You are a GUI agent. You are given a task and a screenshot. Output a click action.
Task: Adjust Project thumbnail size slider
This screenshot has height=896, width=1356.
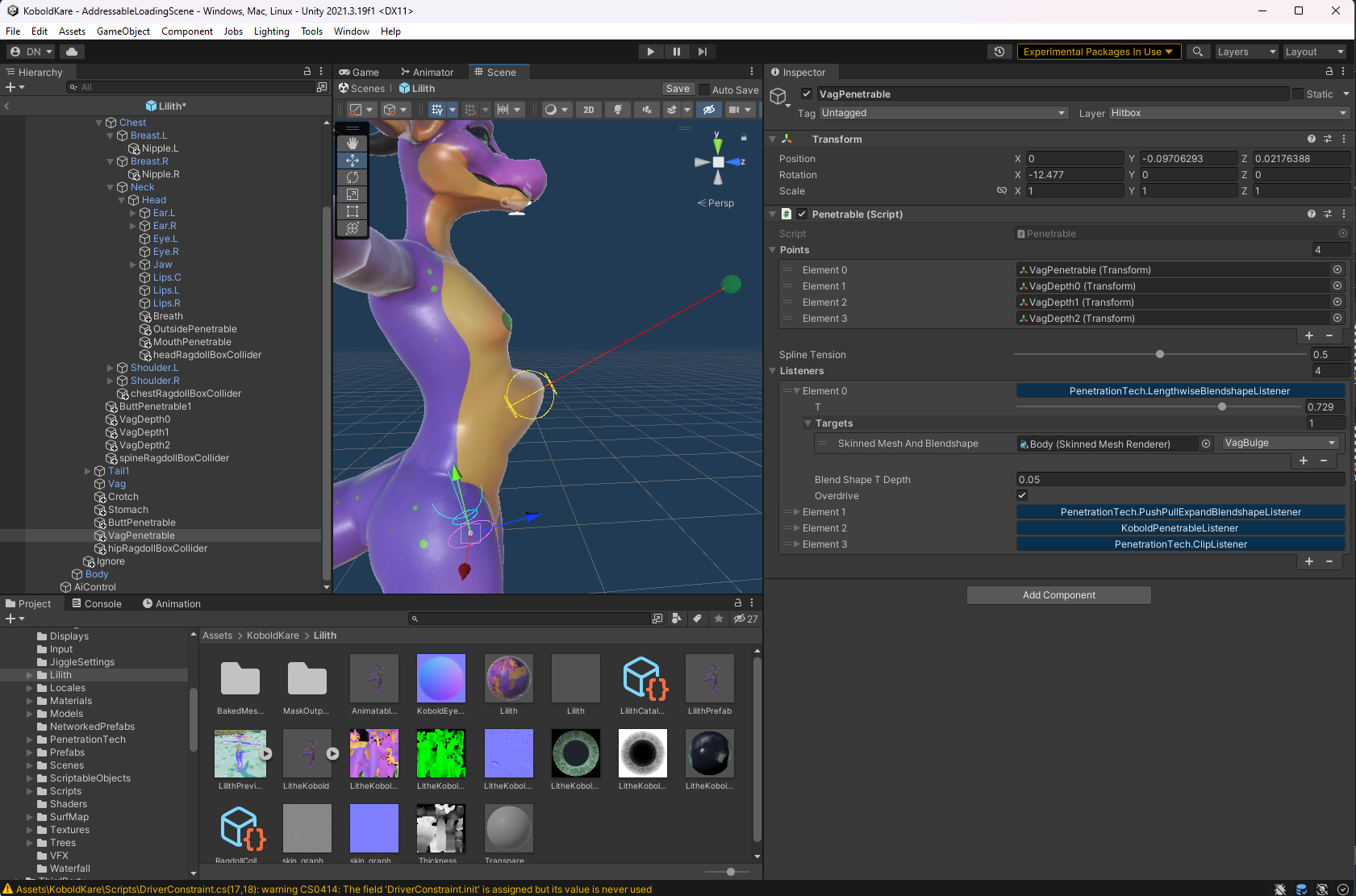[730, 872]
